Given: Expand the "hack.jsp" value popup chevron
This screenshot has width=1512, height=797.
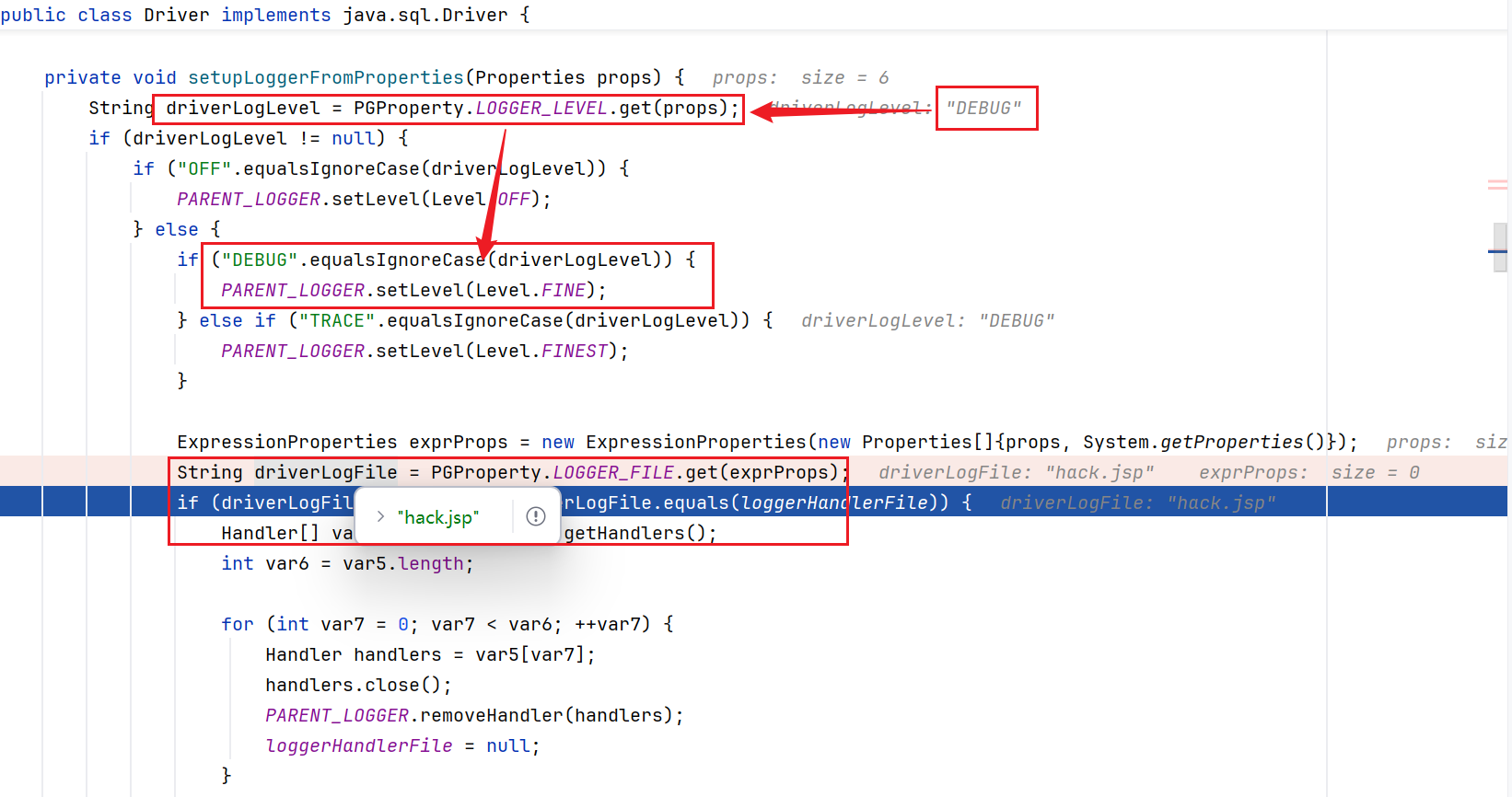Looking at the screenshot, I should point(380,517).
